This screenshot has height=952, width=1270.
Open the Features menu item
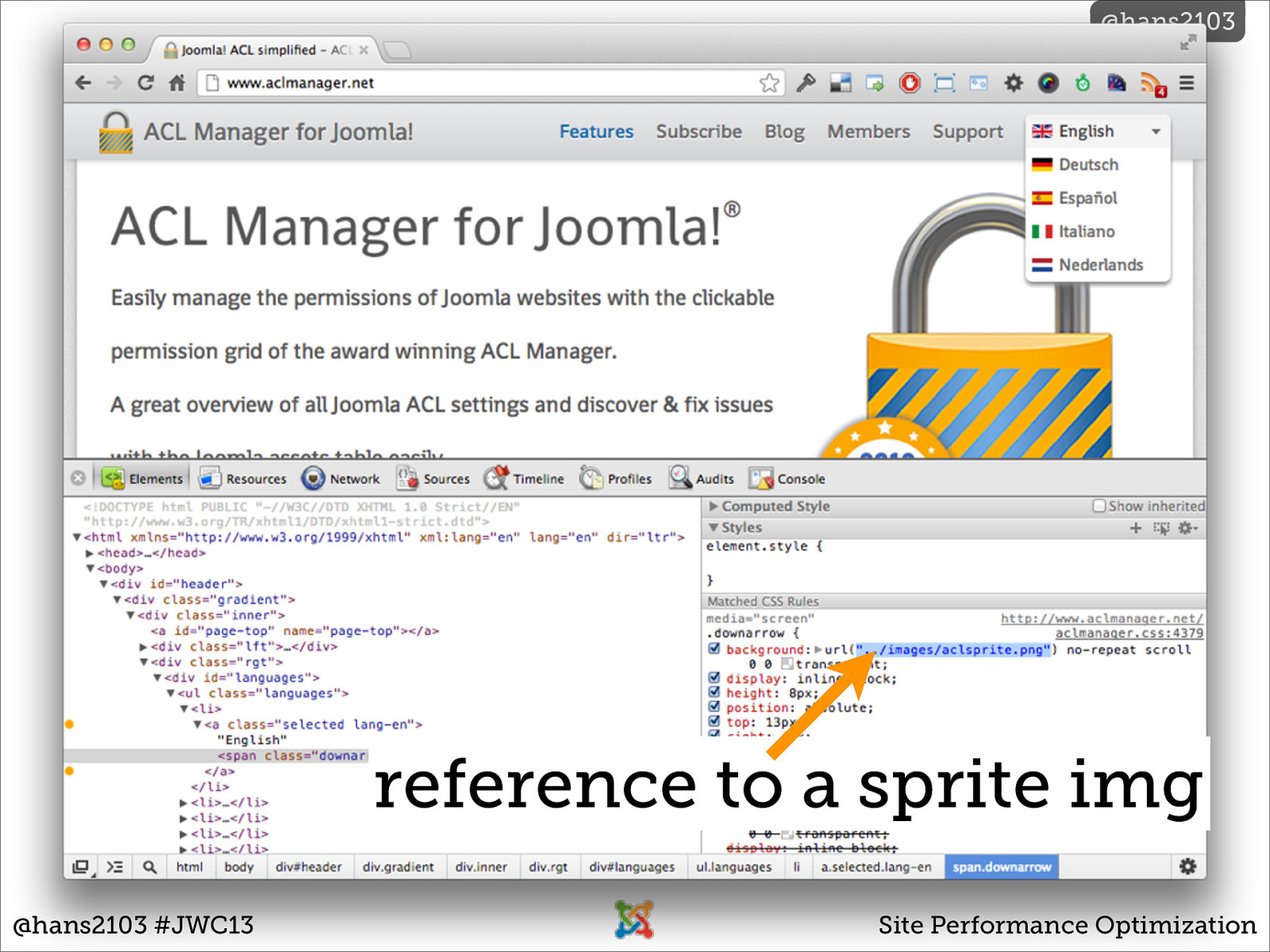(596, 132)
